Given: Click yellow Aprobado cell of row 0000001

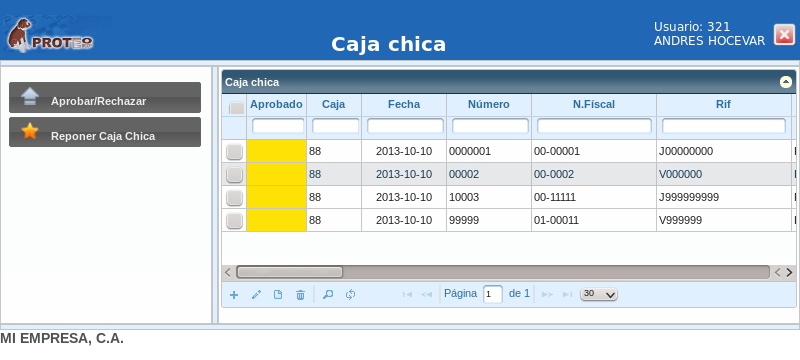Looking at the screenshot, I should point(277,151).
